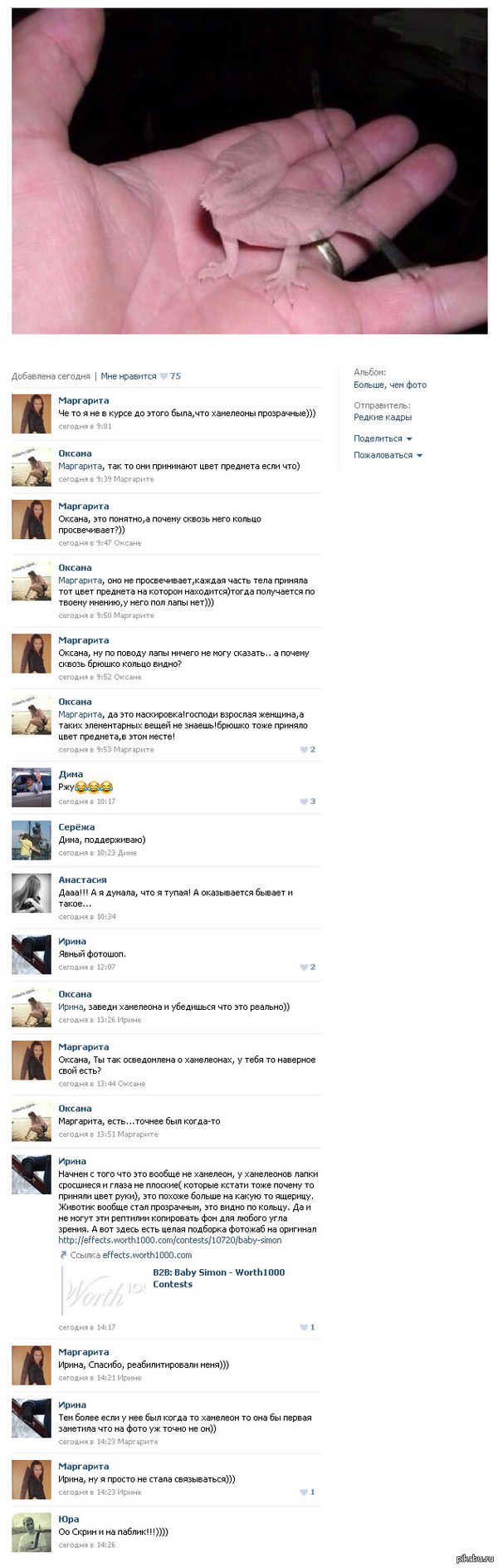Viewport: 498px width, 1568px height.
Task: Open sender Редкие кадры link
Action: click(383, 417)
